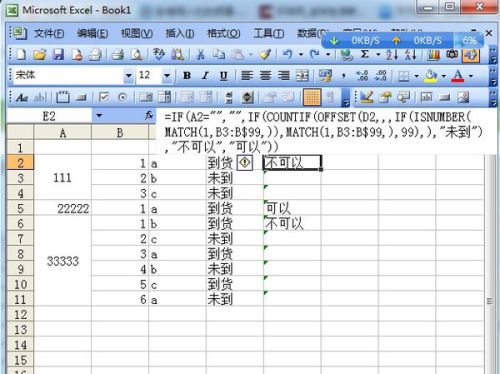
Task: Open the 编辑(E) menu
Action: point(92,33)
